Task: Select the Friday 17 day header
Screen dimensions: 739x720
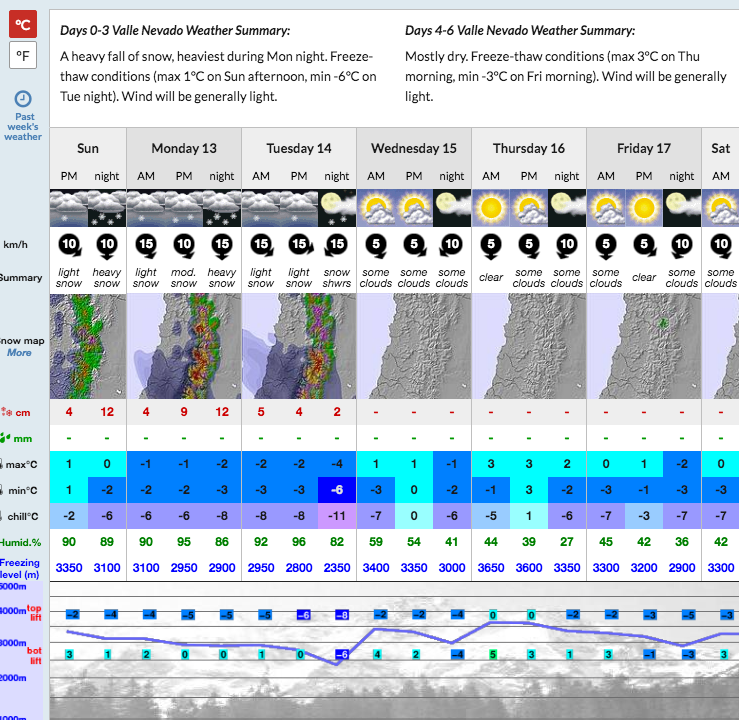Action: (x=644, y=148)
